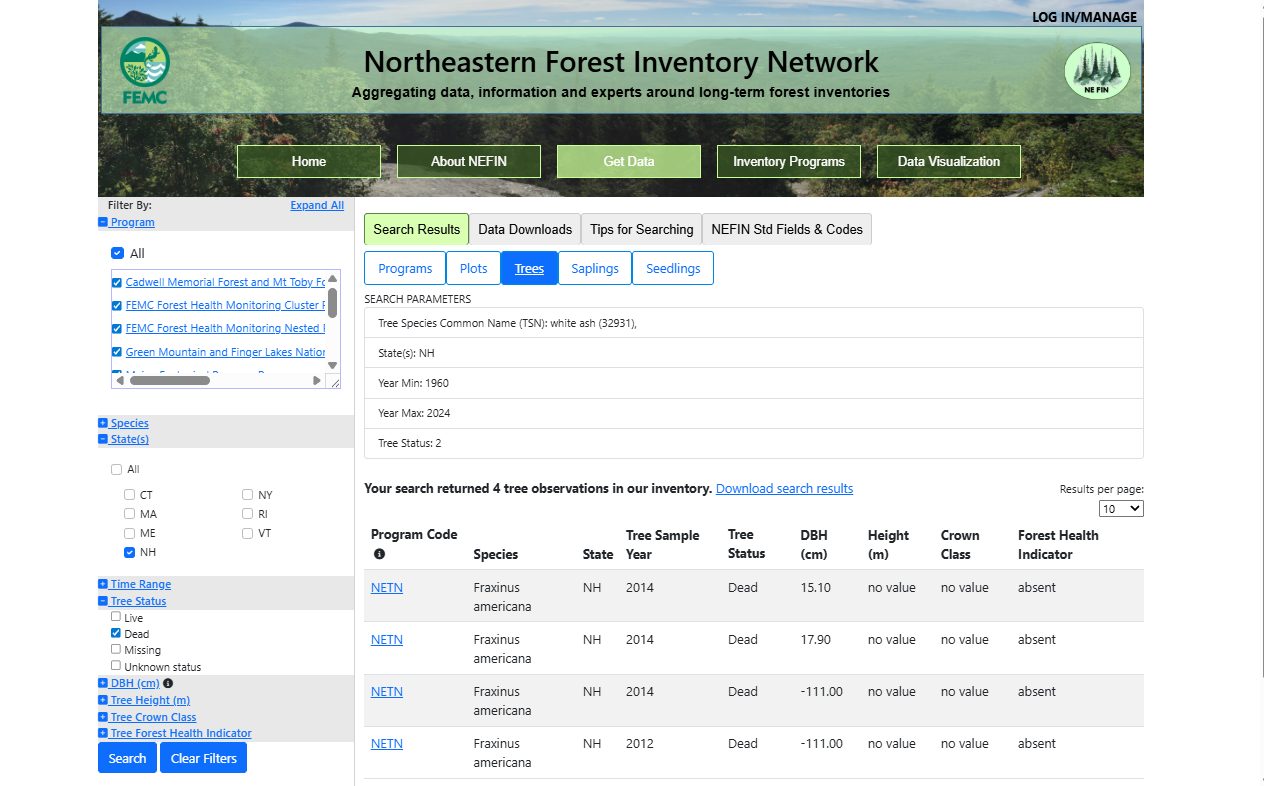Uncheck the Dead tree status checkbox
The width and height of the screenshot is (1264, 786).
click(x=115, y=633)
